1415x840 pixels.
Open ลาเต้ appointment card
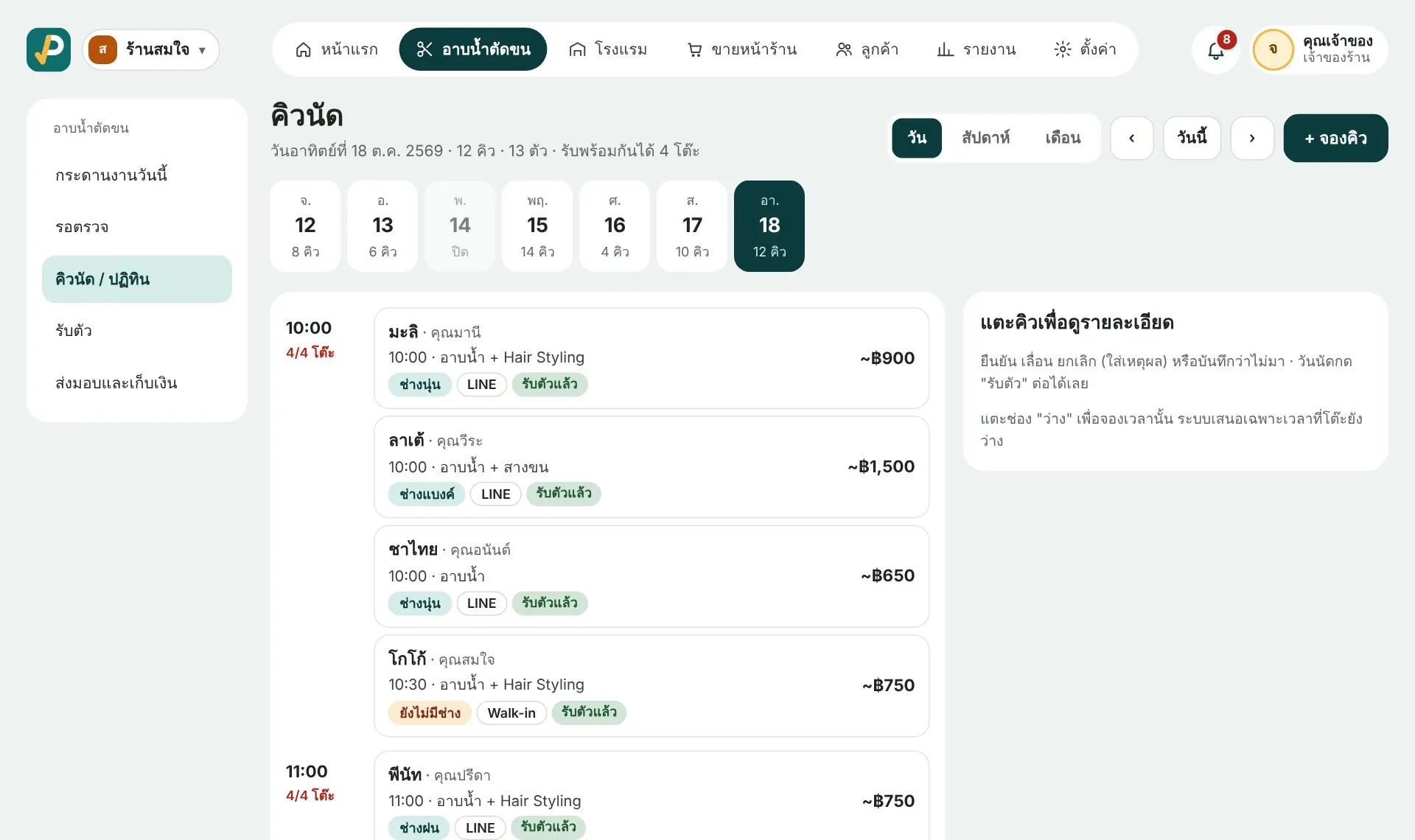point(651,467)
